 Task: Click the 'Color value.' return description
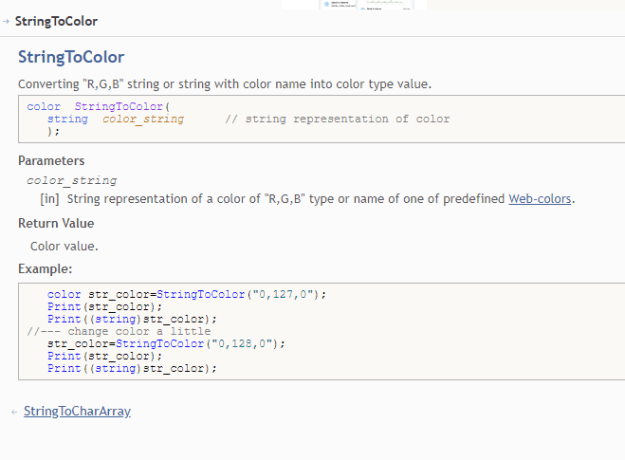click(x=64, y=246)
